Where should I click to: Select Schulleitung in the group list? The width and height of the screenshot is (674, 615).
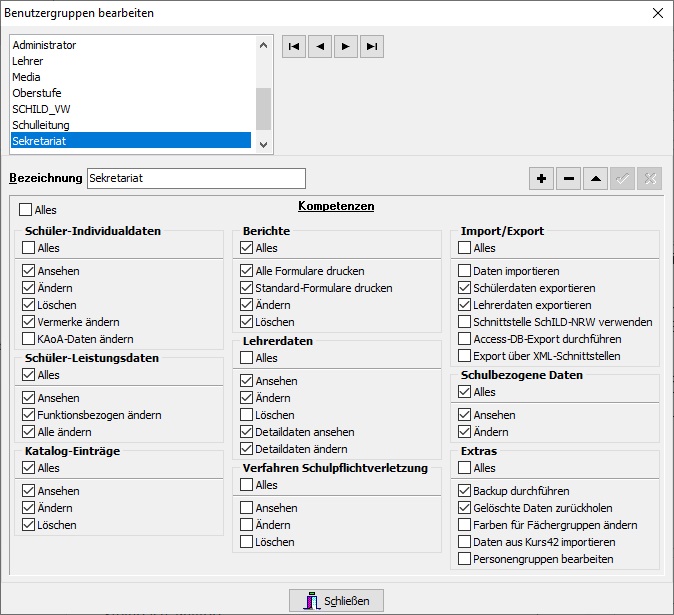click(x=131, y=125)
